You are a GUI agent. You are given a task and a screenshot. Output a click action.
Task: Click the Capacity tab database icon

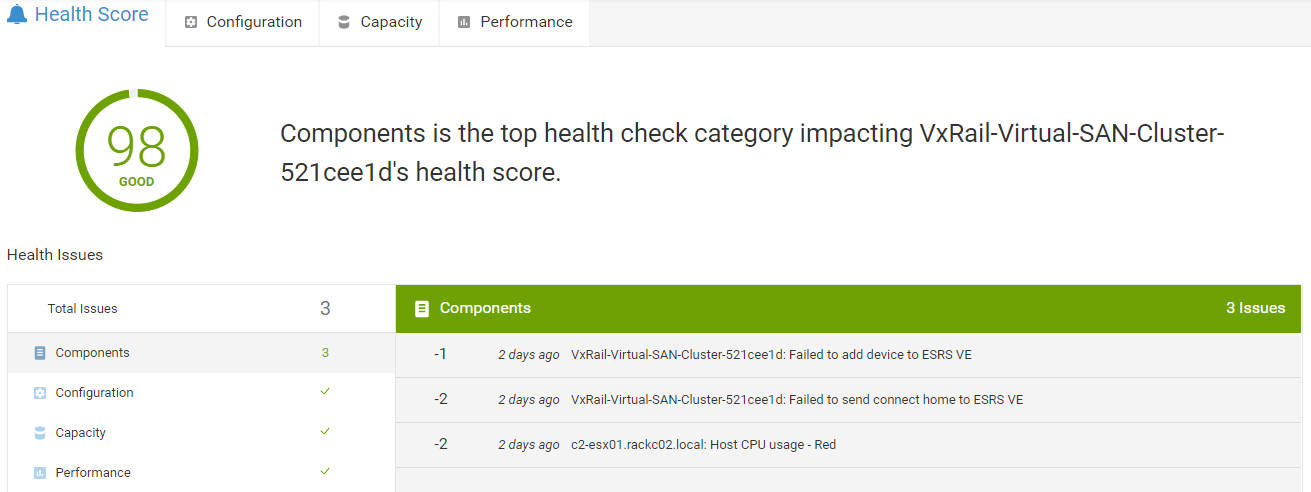coord(344,22)
